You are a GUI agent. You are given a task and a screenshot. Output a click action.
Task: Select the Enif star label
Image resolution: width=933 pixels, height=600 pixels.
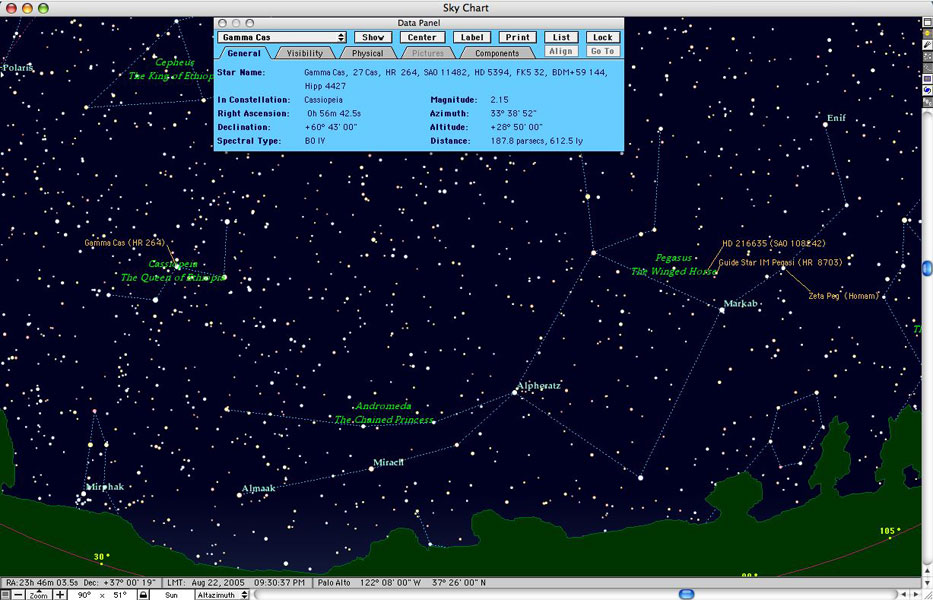(x=837, y=118)
